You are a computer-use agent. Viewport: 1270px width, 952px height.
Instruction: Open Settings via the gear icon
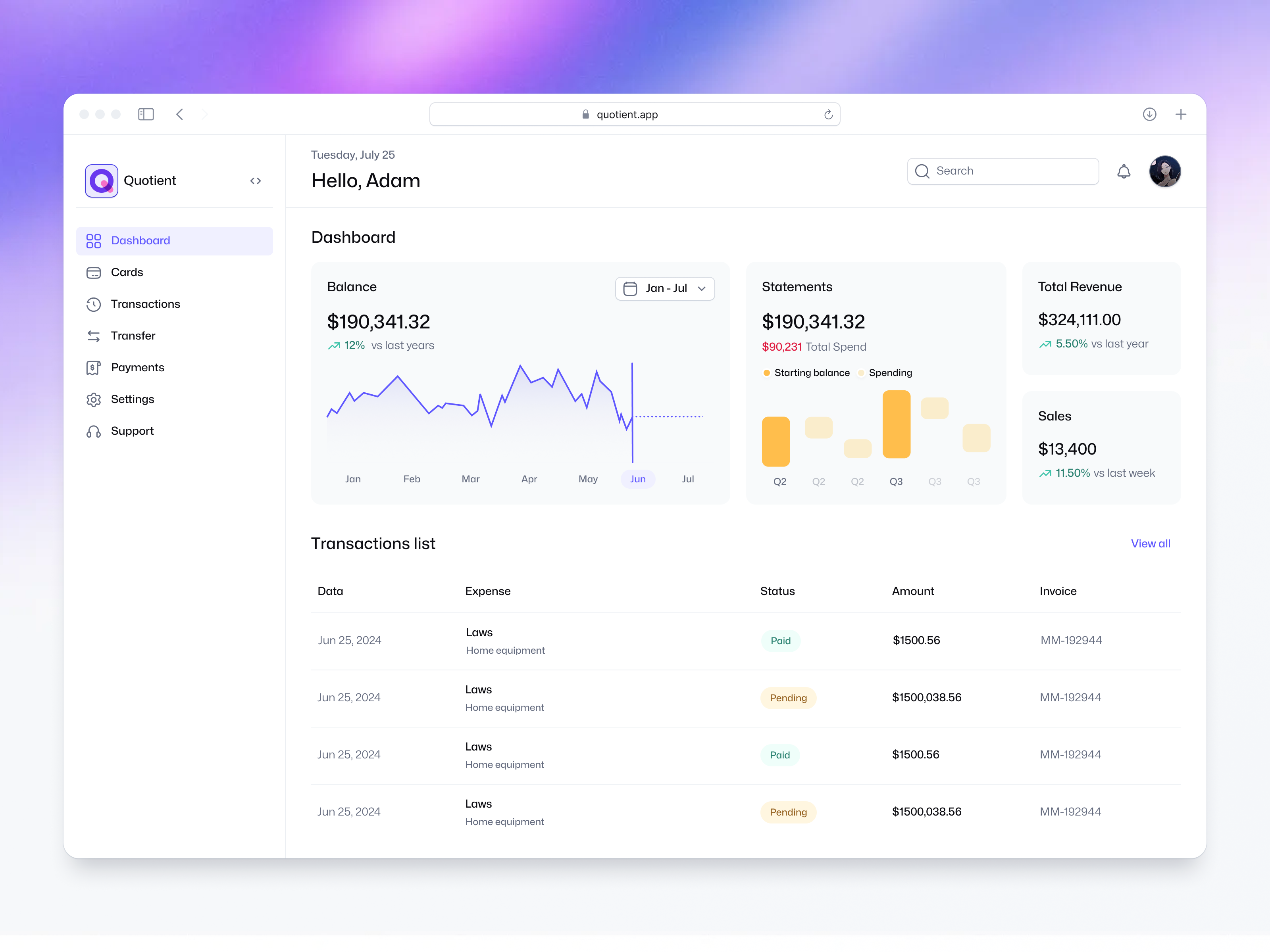pyautogui.click(x=94, y=399)
